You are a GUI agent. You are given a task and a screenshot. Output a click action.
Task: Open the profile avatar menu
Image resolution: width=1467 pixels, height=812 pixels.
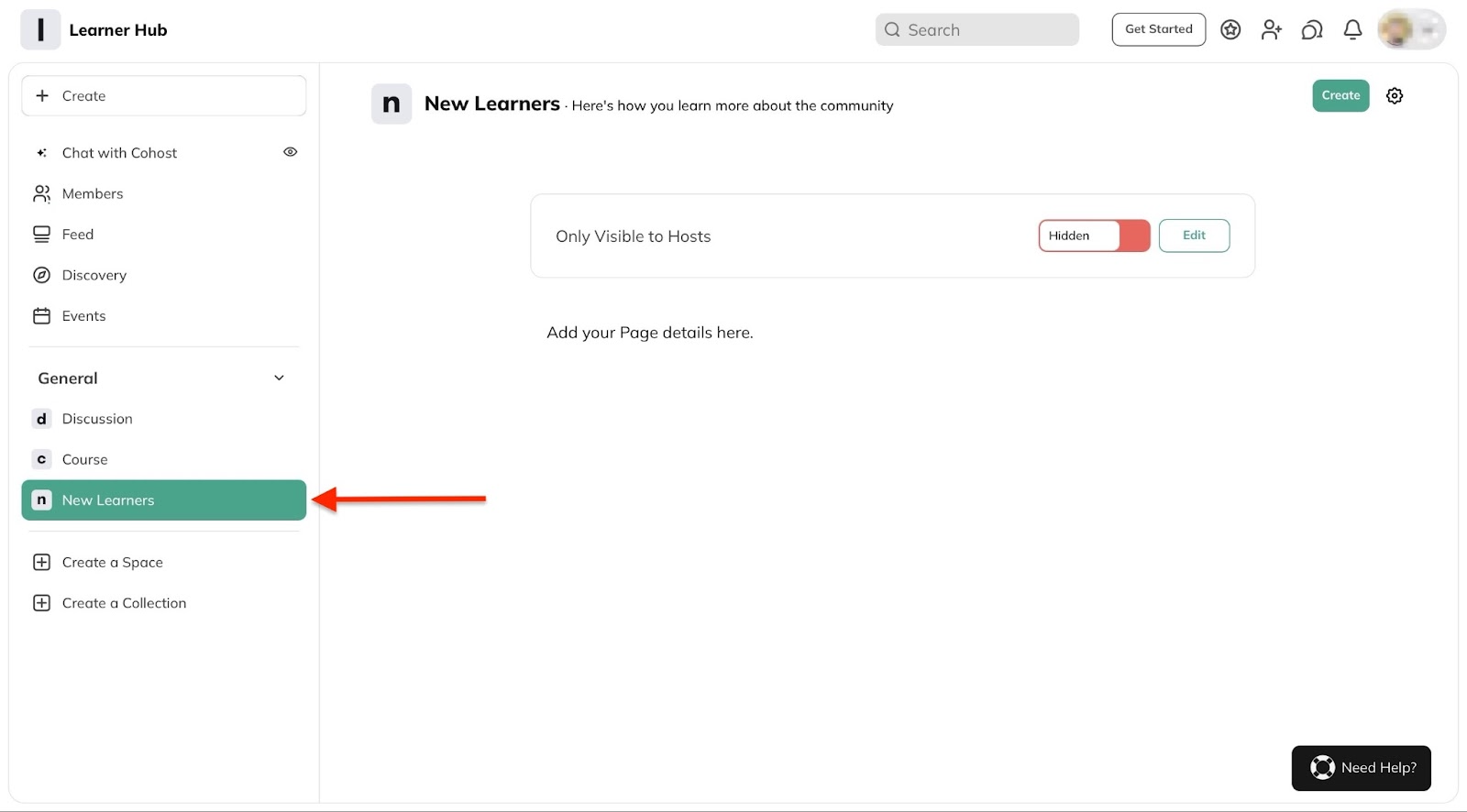(1411, 30)
